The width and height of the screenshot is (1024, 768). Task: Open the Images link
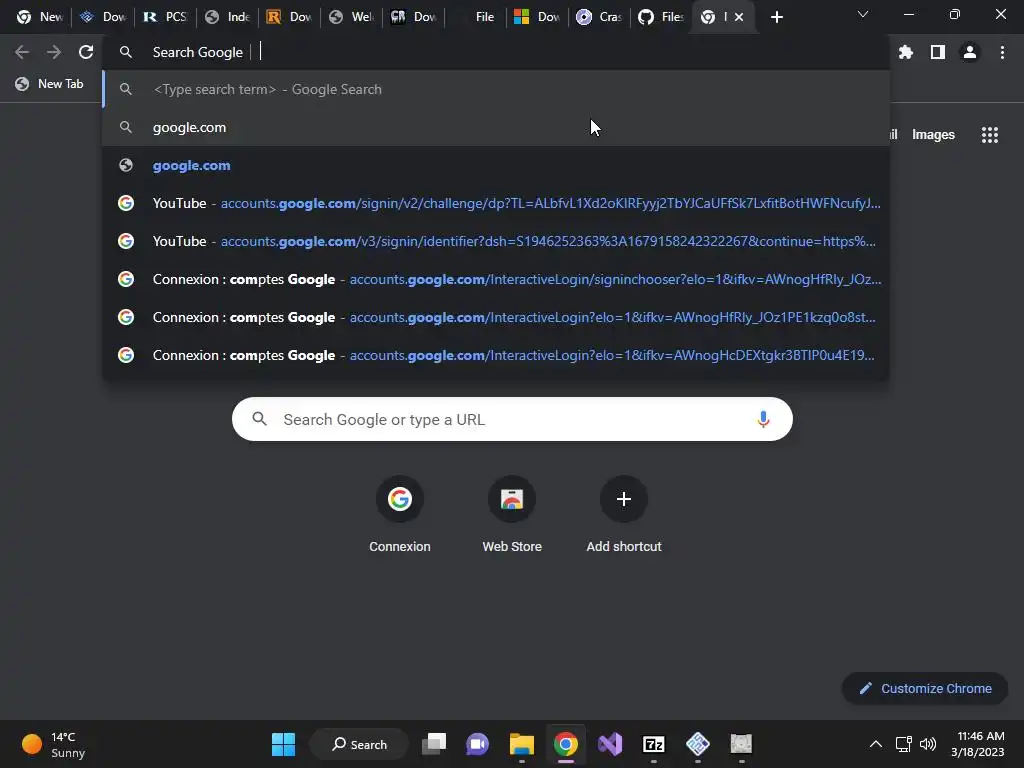point(933,135)
